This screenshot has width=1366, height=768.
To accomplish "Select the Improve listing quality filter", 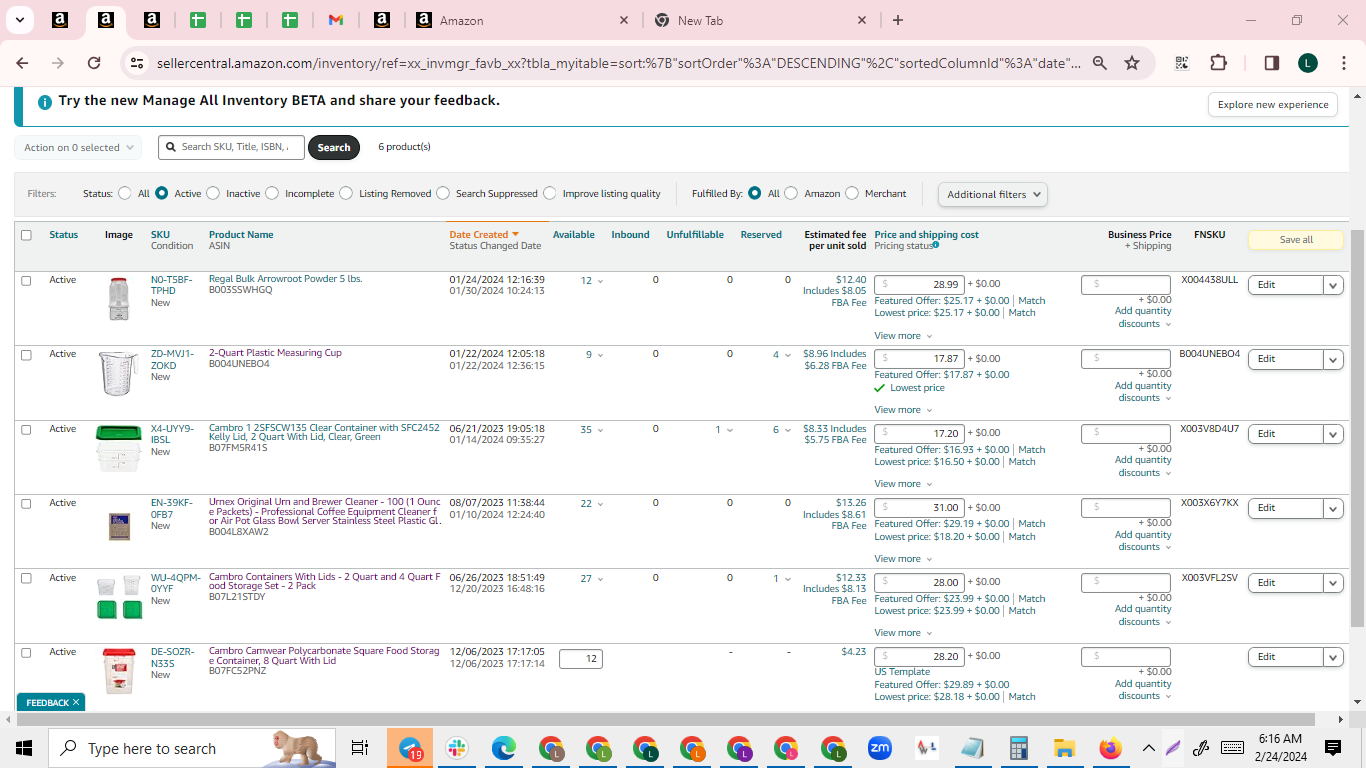I will pos(549,193).
